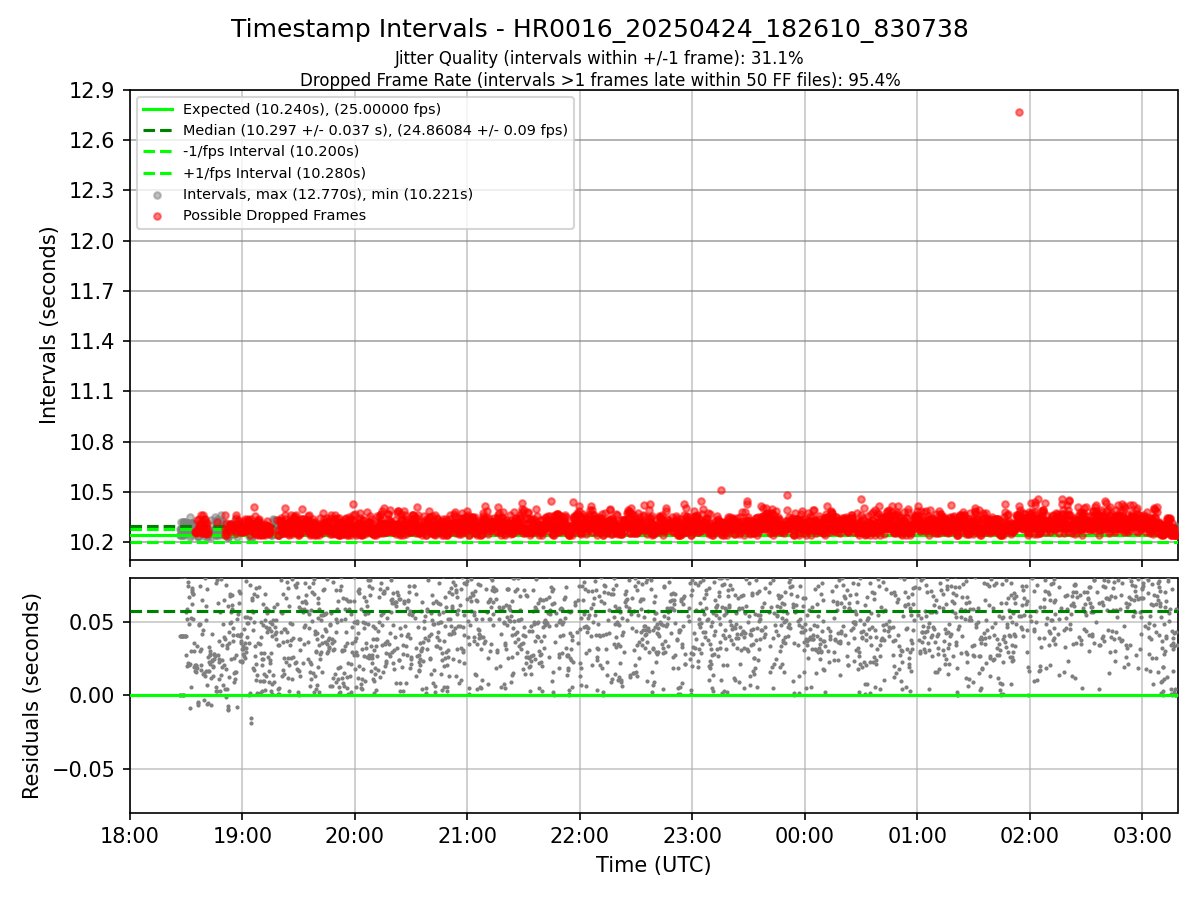Click the 03:00 time tick label
This screenshot has width=1200, height=900.
tap(1142, 835)
